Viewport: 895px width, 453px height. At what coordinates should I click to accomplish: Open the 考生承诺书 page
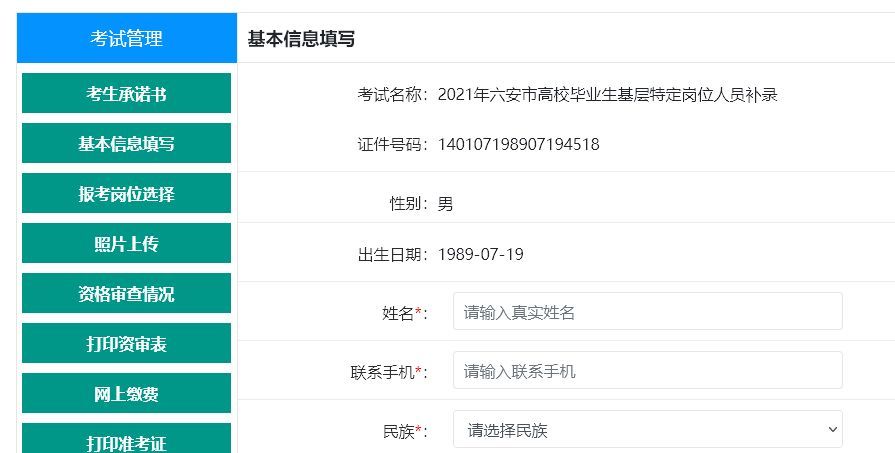pyautogui.click(x=126, y=94)
